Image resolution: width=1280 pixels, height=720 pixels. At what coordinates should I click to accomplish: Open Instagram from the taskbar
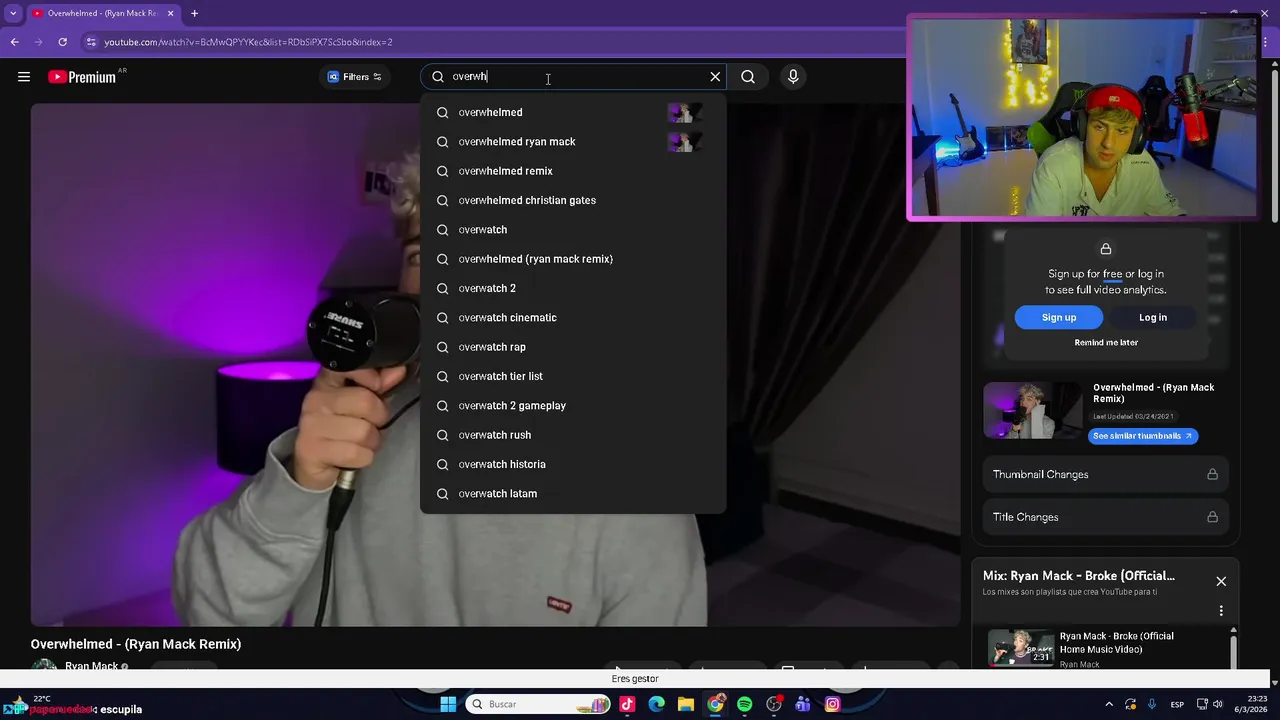tap(832, 704)
